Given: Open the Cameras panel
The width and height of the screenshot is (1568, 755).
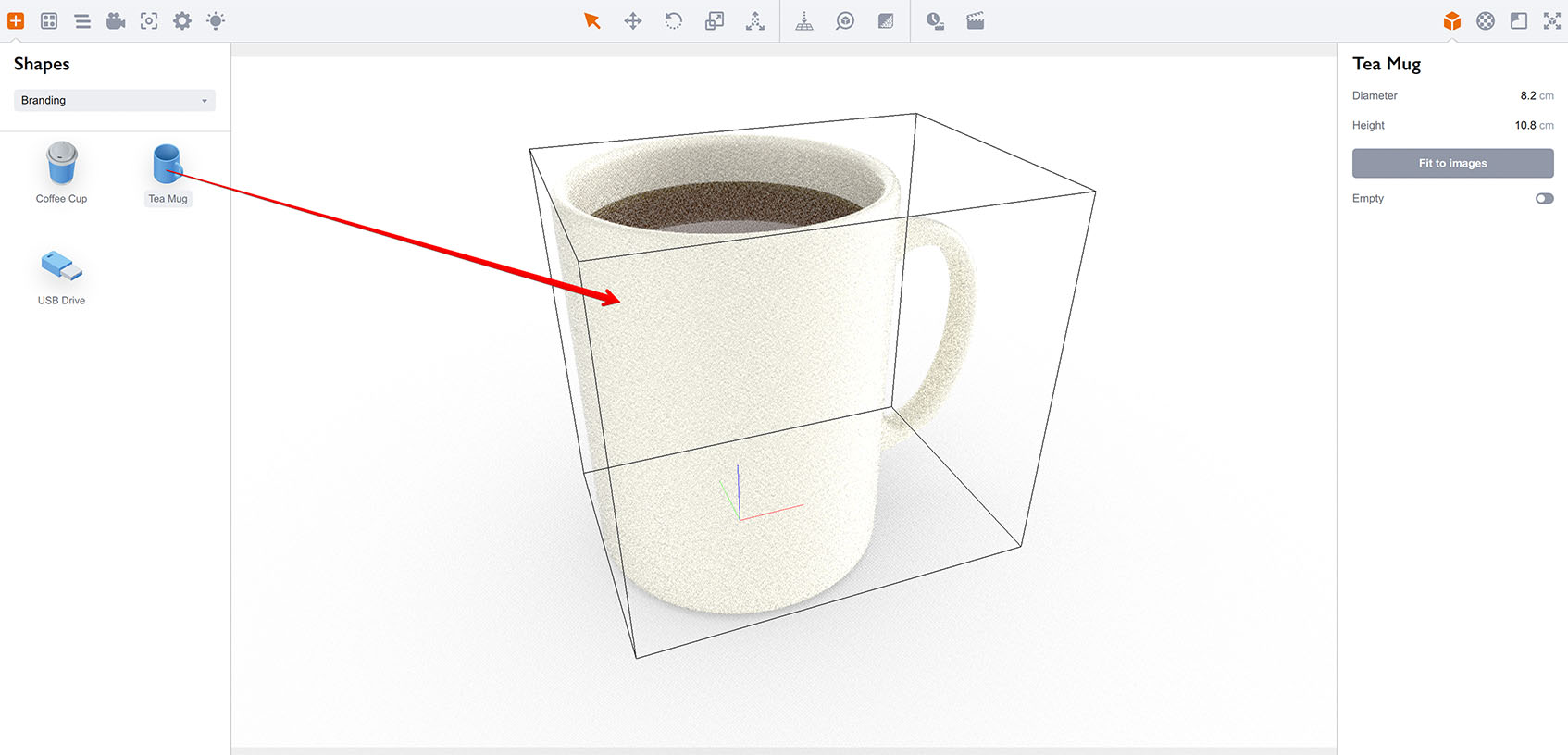Looking at the screenshot, I should (x=116, y=20).
